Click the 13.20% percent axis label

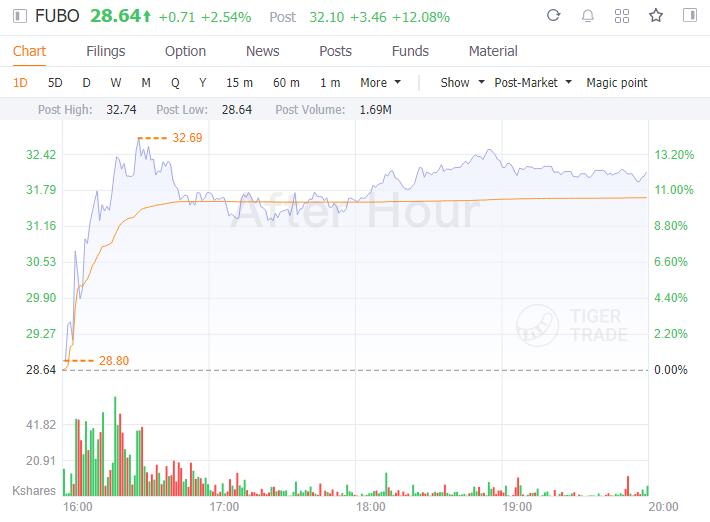click(674, 155)
